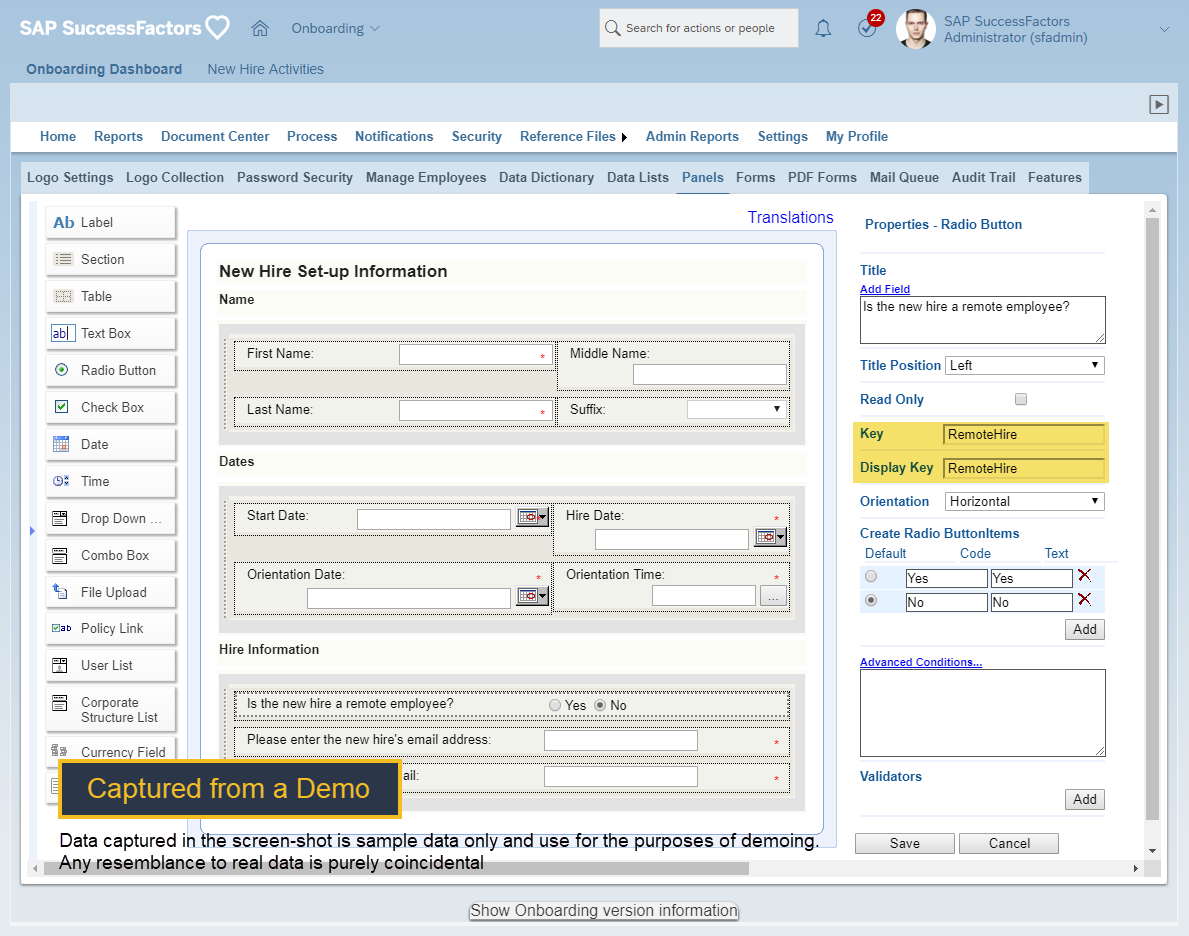Image resolution: width=1189 pixels, height=936 pixels.
Task: Open the Orientation dropdown
Action: click(x=1024, y=501)
